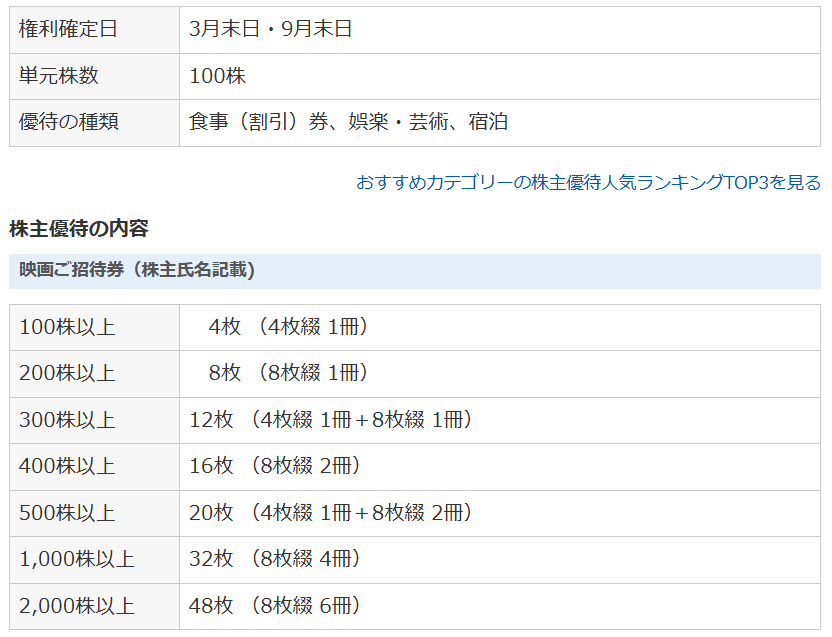Click the 株主優待の内容 heading
Image resolution: width=832 pixels, height=637 pixels.
tap(79, 229)
